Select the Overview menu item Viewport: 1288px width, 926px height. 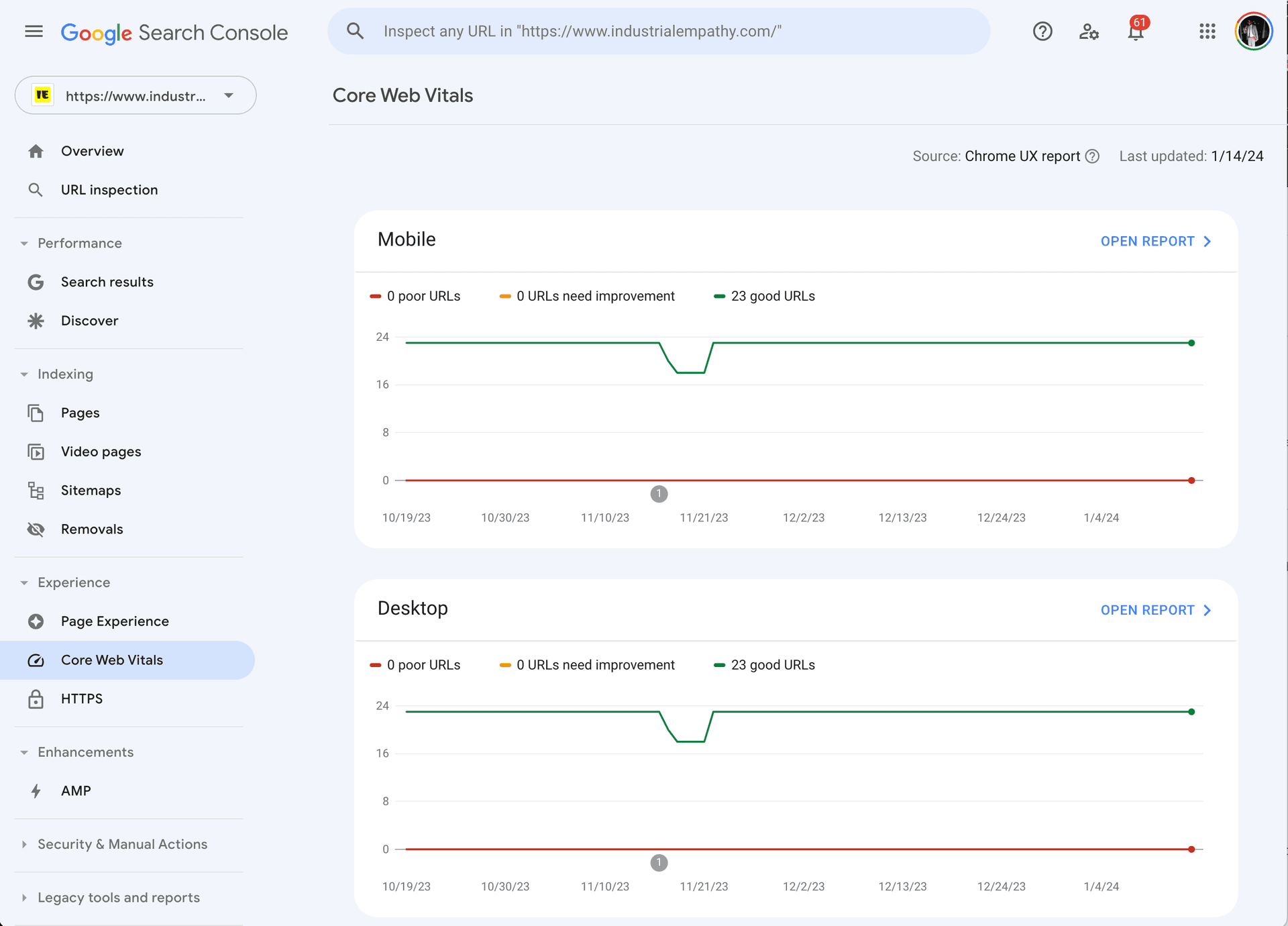pos(93,151)
